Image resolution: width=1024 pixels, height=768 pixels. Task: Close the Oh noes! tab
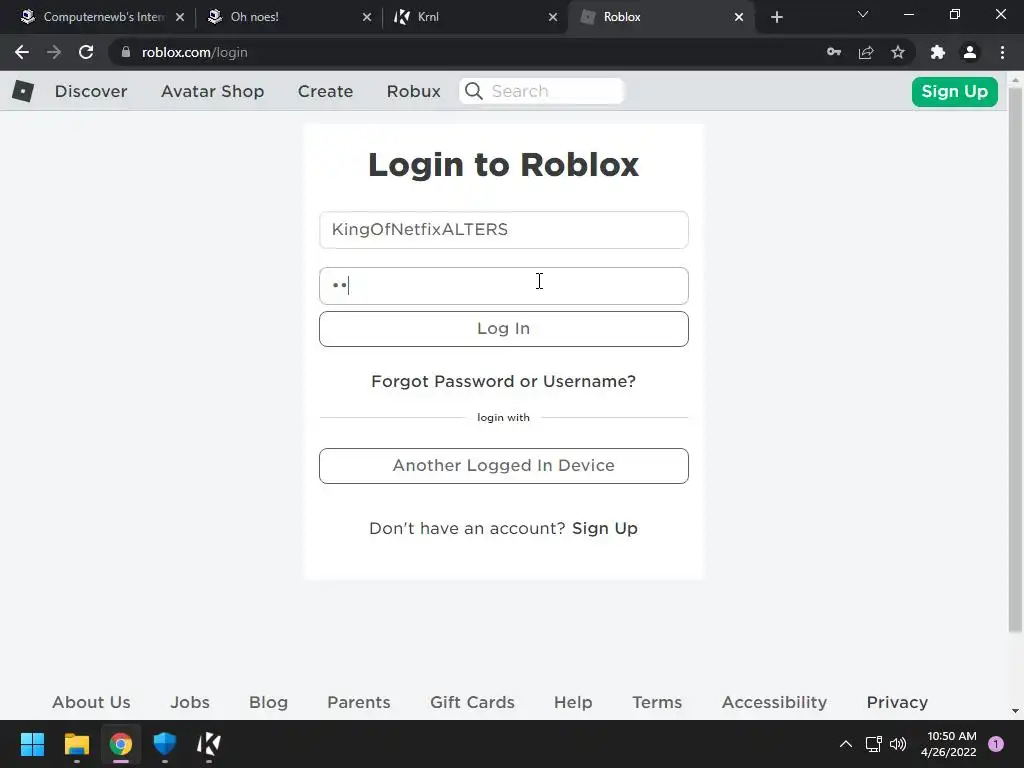(x=367, y=17)
